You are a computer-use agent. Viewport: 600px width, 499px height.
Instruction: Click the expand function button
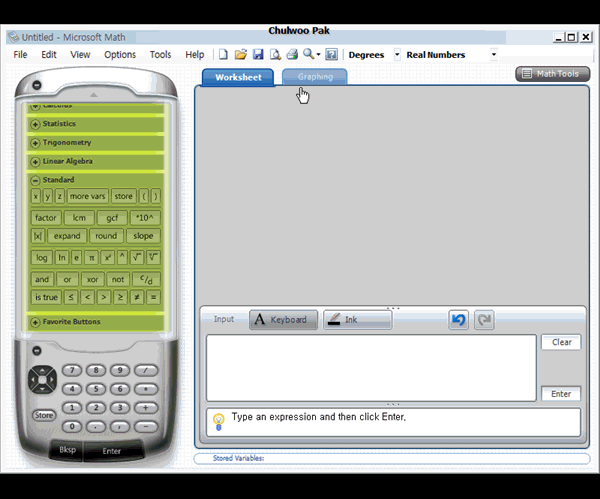tap(67, 236)
